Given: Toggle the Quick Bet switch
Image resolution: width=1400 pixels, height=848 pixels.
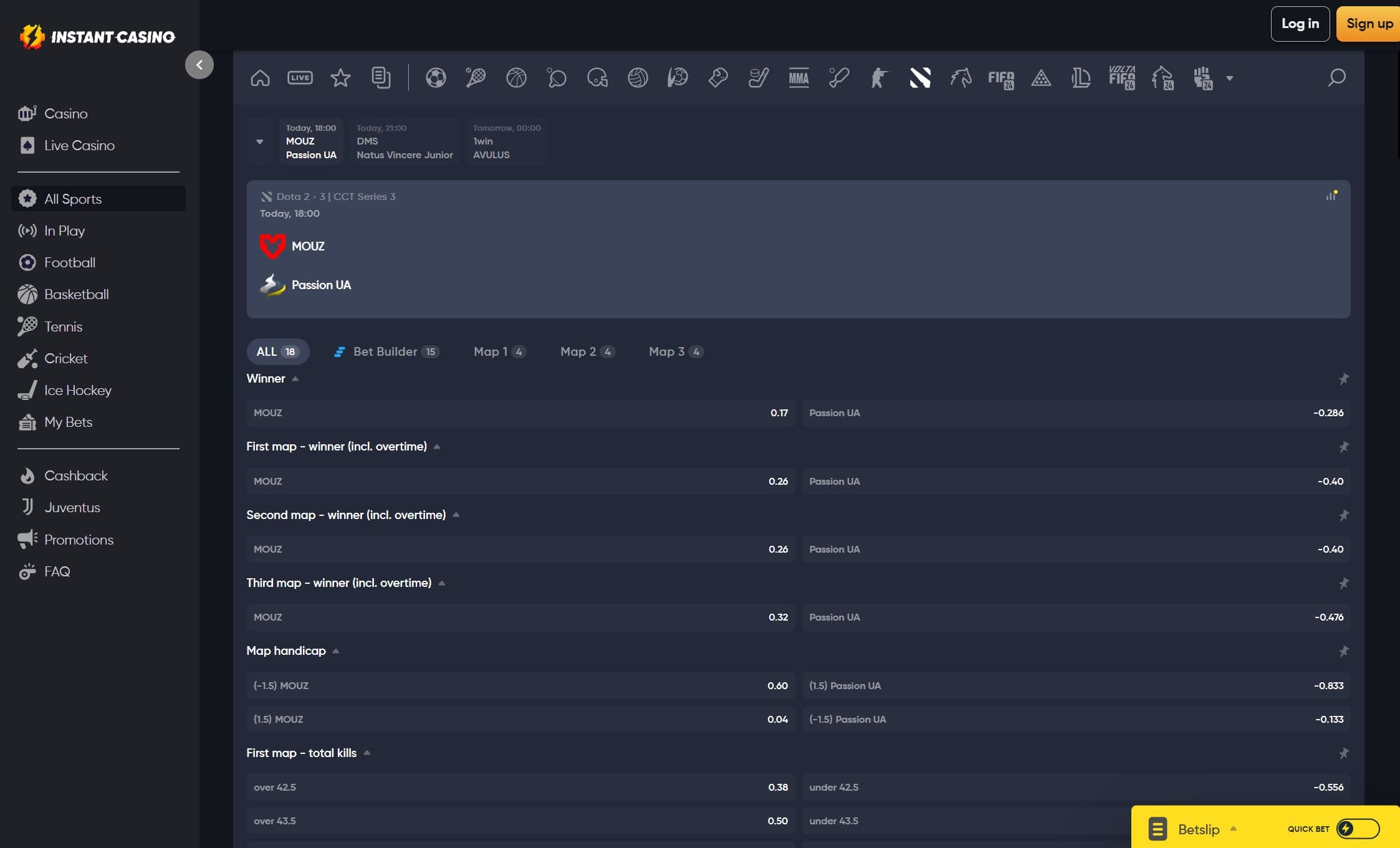Looking at the screenshot, I should (1358, 828).
